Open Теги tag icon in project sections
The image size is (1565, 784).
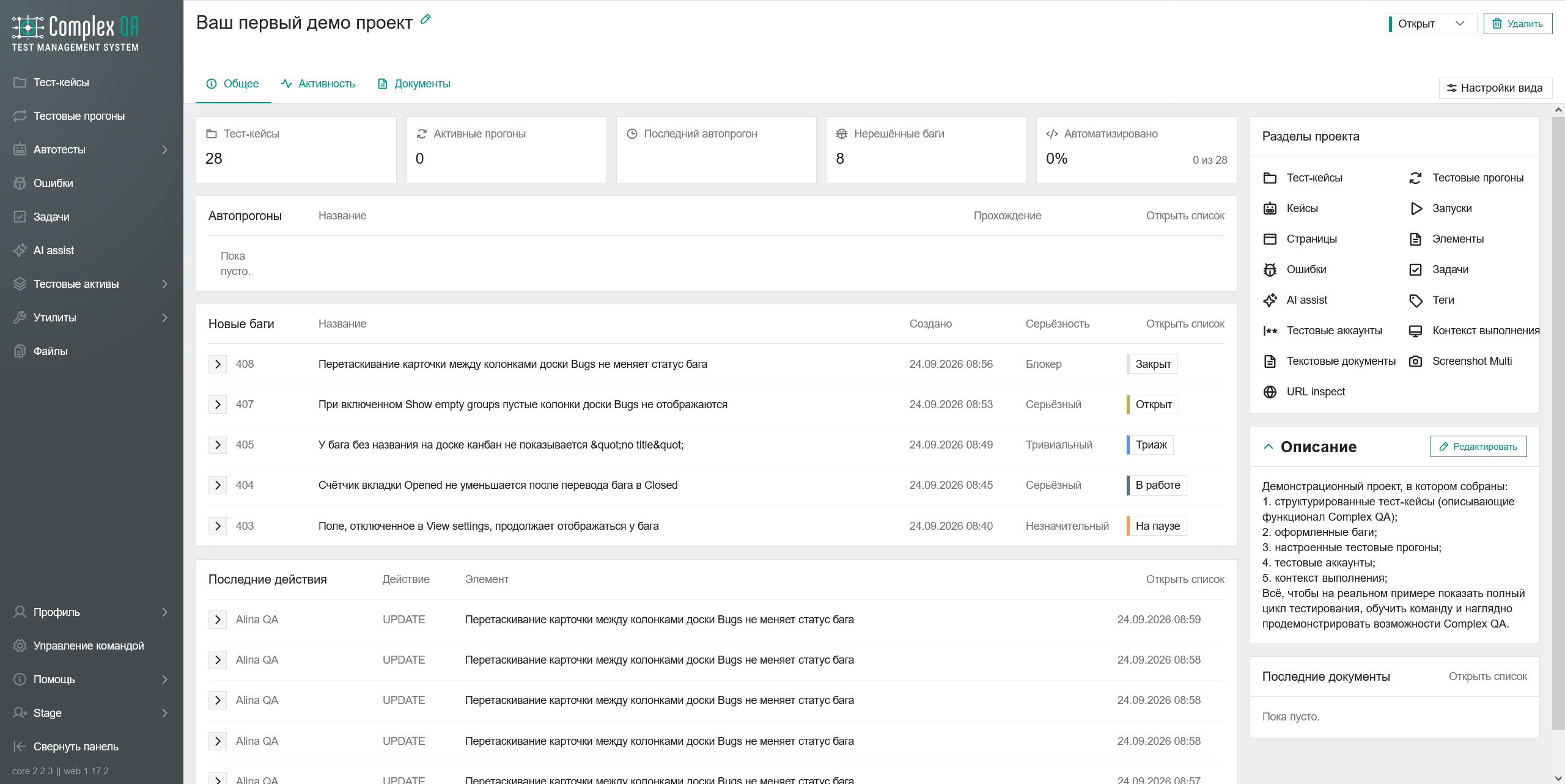point(1416,300)
